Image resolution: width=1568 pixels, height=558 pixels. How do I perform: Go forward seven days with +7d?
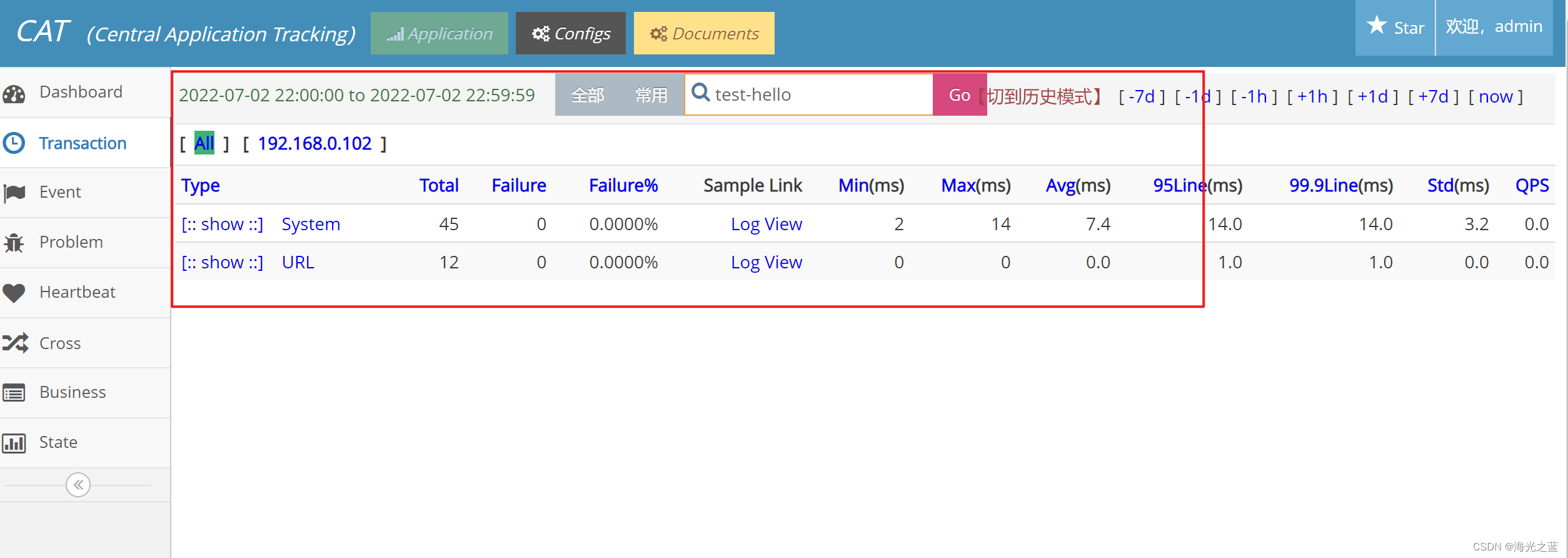pos(1433,96)
